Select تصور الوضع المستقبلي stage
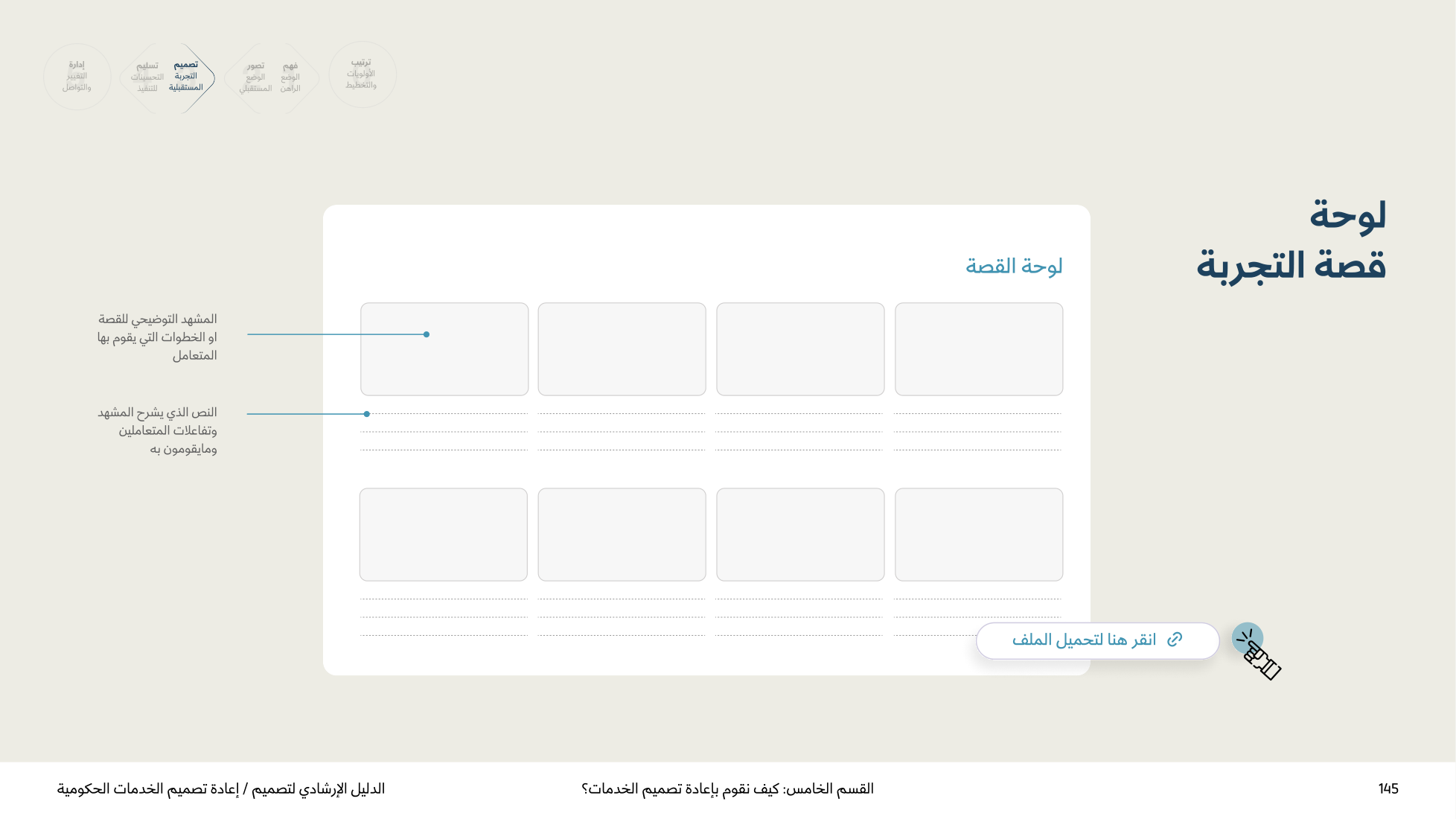 (x=255, y=77)
